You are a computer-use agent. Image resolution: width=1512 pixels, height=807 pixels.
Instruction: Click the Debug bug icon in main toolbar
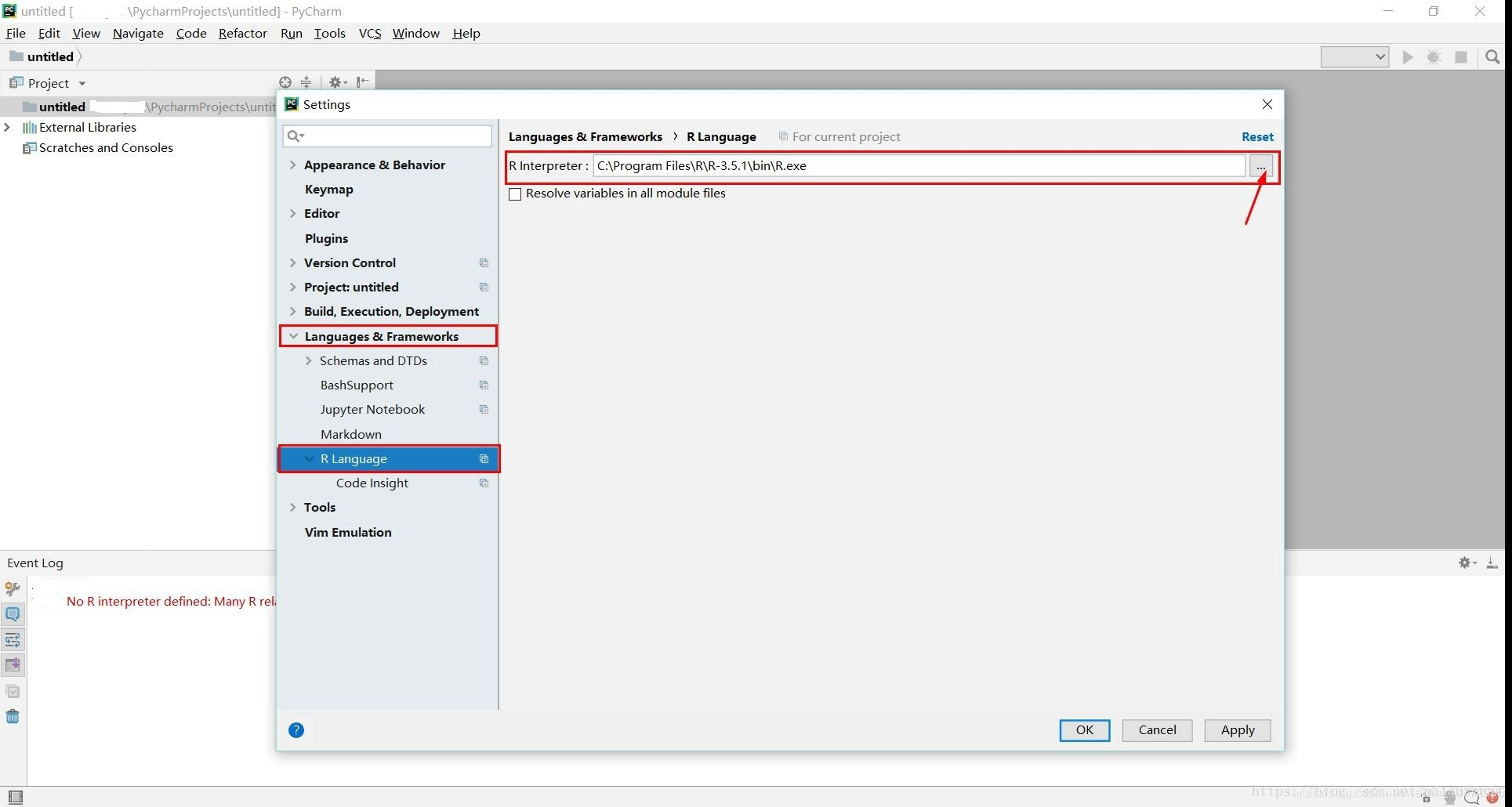[1434, 57]
